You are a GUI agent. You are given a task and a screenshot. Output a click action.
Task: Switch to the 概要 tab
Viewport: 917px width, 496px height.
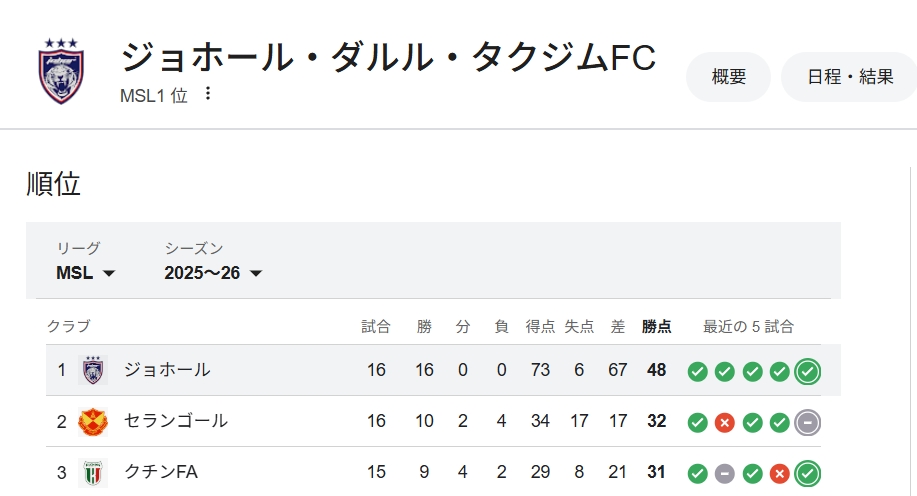(x=728, y=77)
